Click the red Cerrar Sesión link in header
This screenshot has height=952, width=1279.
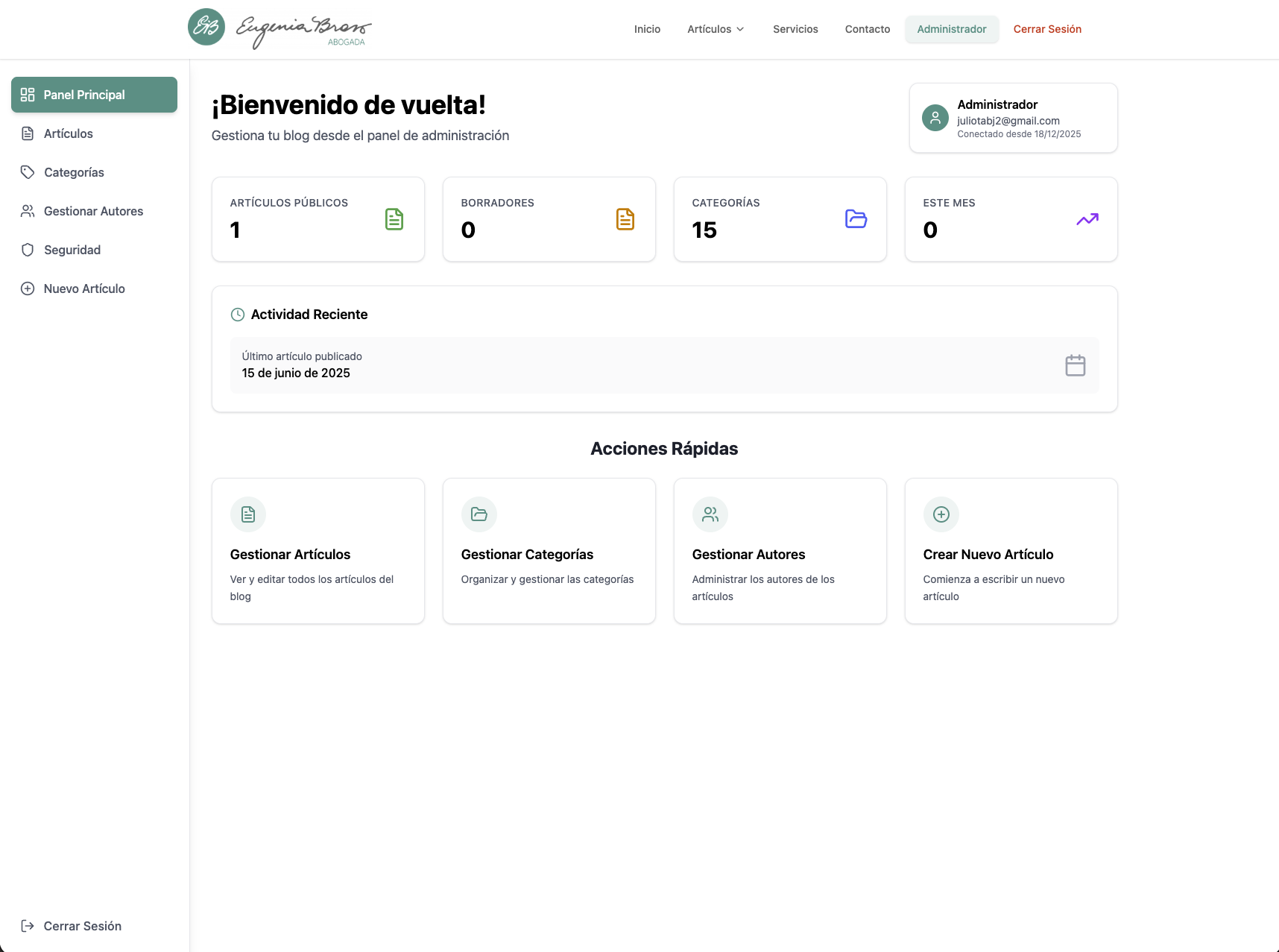1047,29
